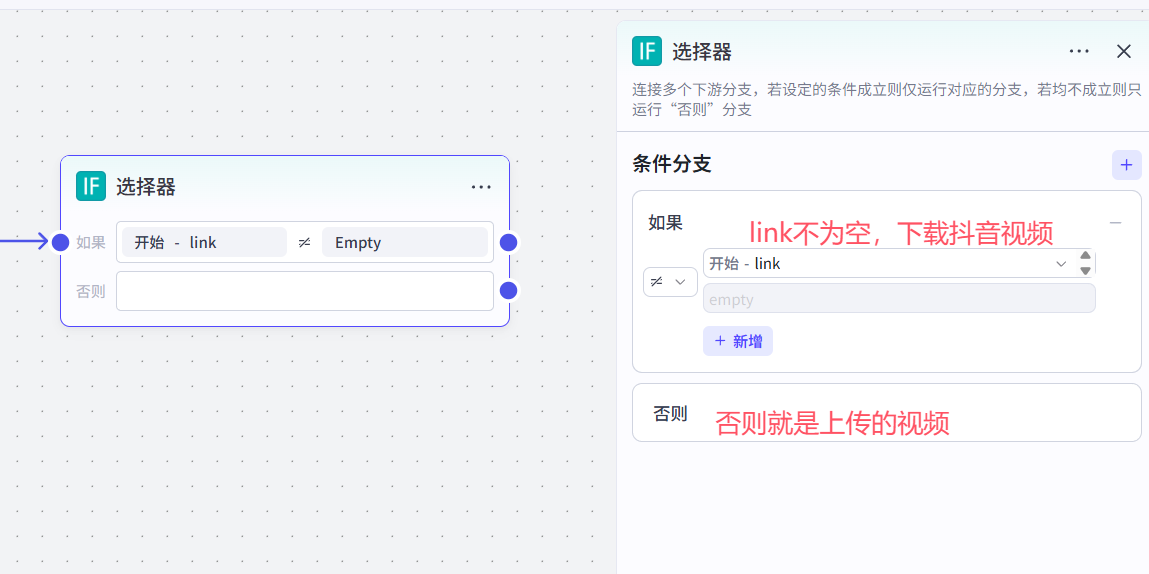Open the three-dot menu on the canvas node
This screenshot has width=1149, height=574.
[x=481, y=187]
